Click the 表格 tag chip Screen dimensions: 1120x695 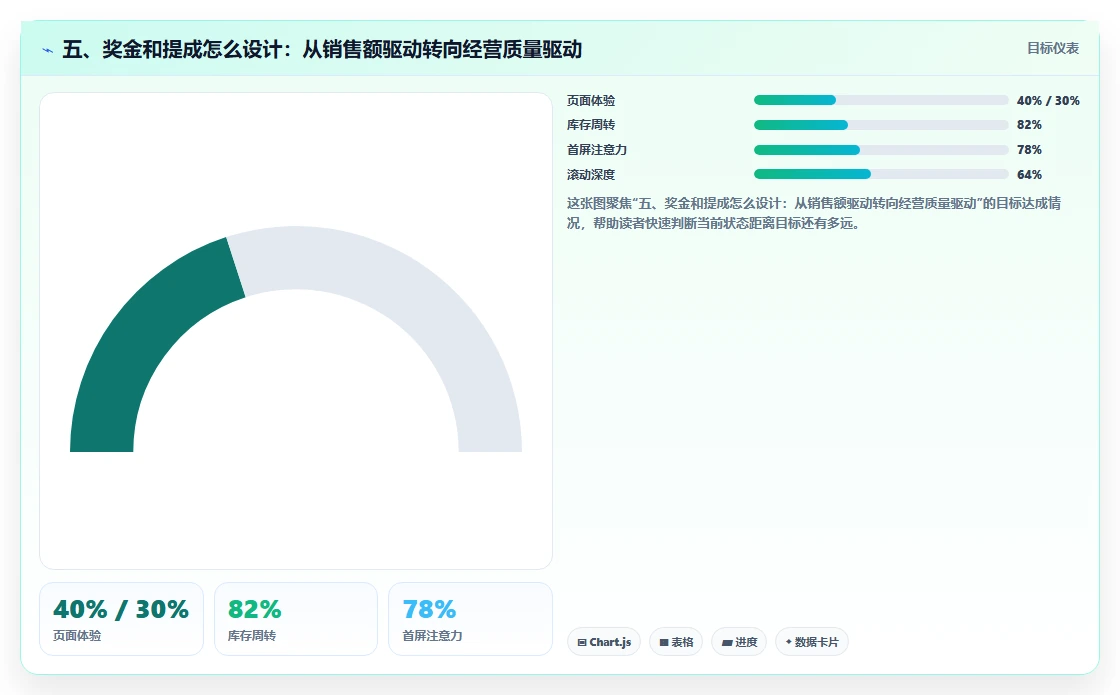[x=676, y=642]
